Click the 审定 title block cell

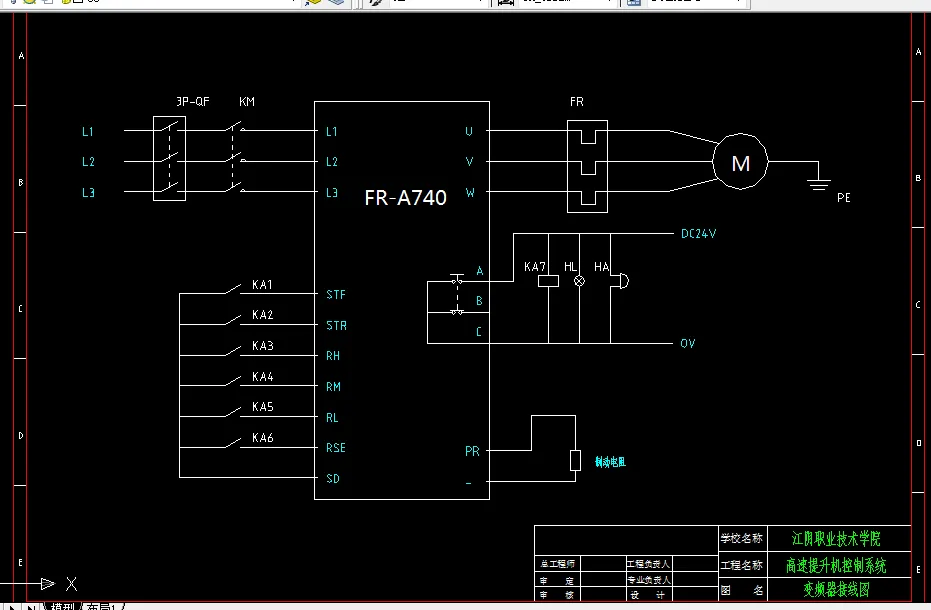pos(558,580)
